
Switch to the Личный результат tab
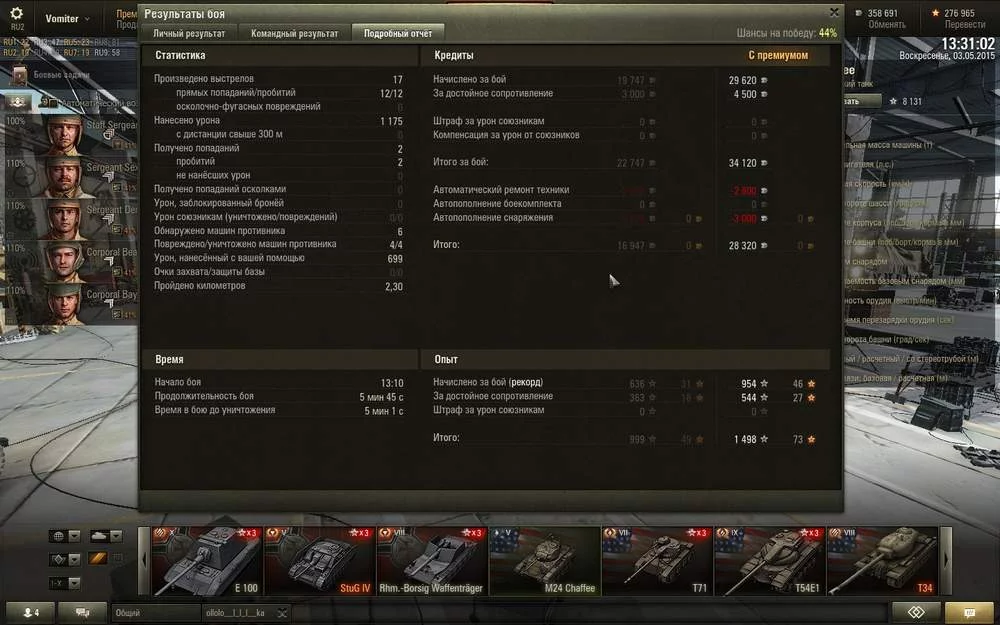click(189, 33)
